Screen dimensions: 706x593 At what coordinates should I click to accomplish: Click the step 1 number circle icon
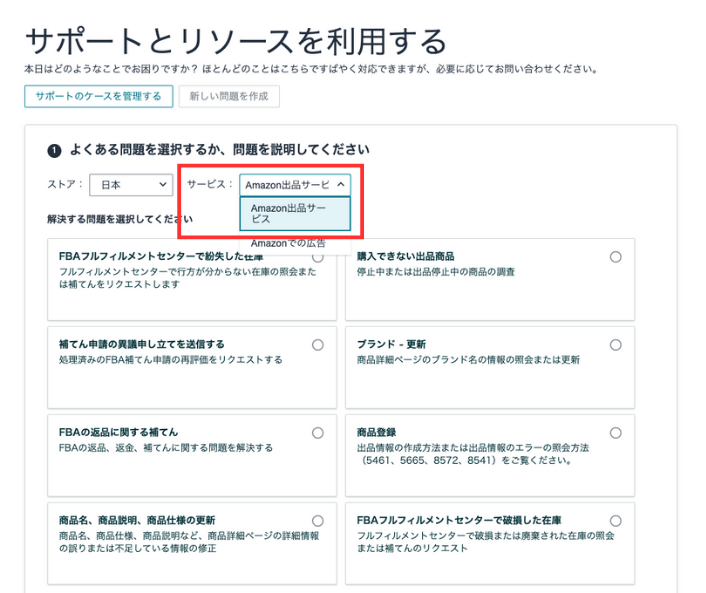[54, 150]
